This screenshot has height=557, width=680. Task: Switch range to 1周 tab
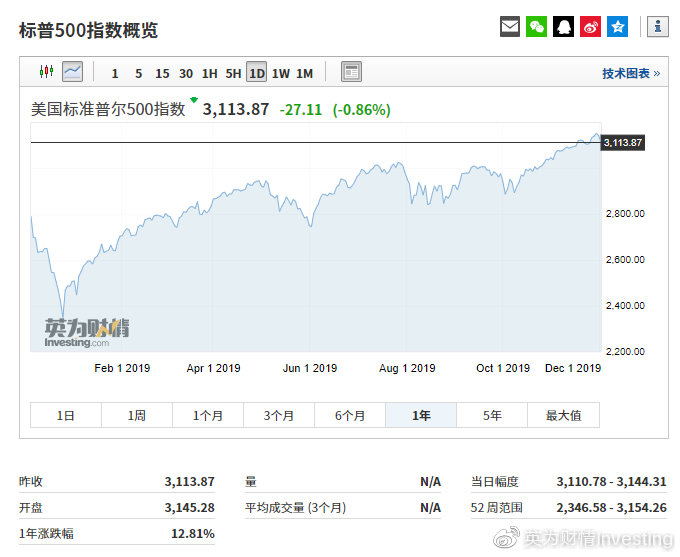click(x=137, y=415)
